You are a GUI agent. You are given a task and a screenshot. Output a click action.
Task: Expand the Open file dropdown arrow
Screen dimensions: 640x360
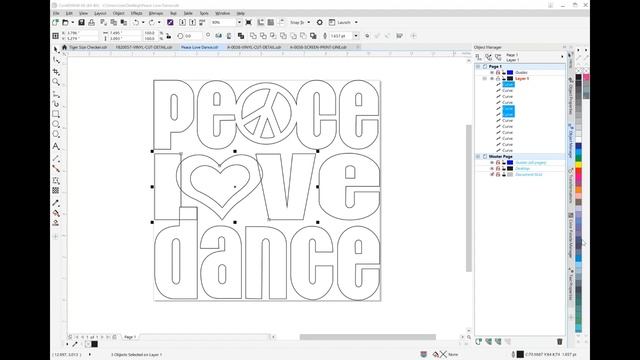point(73,22)
